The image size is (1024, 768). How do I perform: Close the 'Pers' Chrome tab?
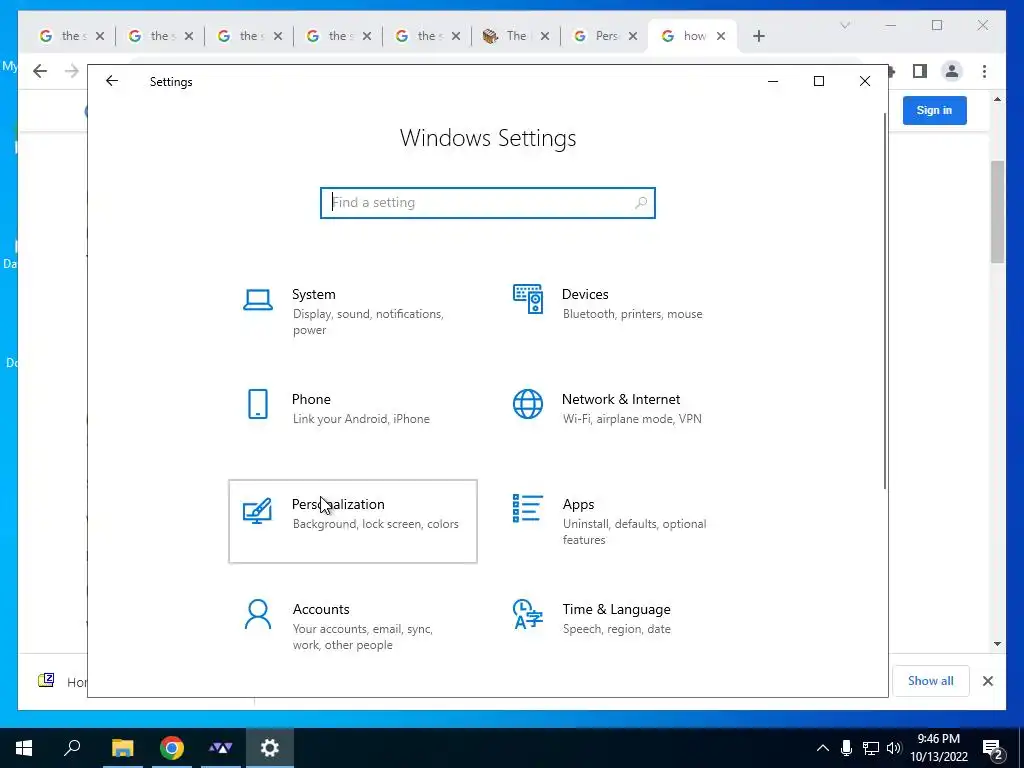[x=633, y=36]
